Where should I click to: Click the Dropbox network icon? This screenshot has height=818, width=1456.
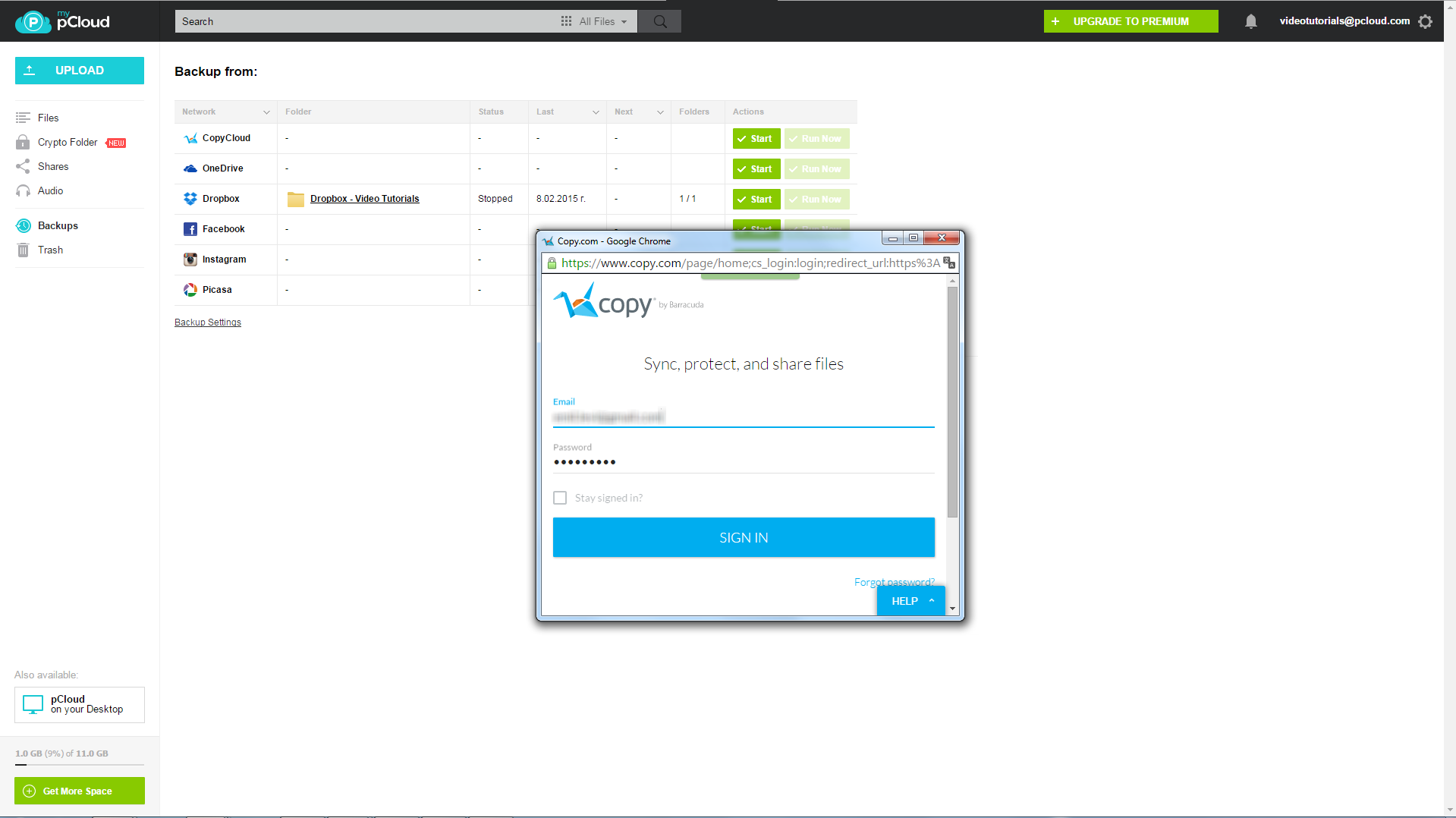point(190,199)
